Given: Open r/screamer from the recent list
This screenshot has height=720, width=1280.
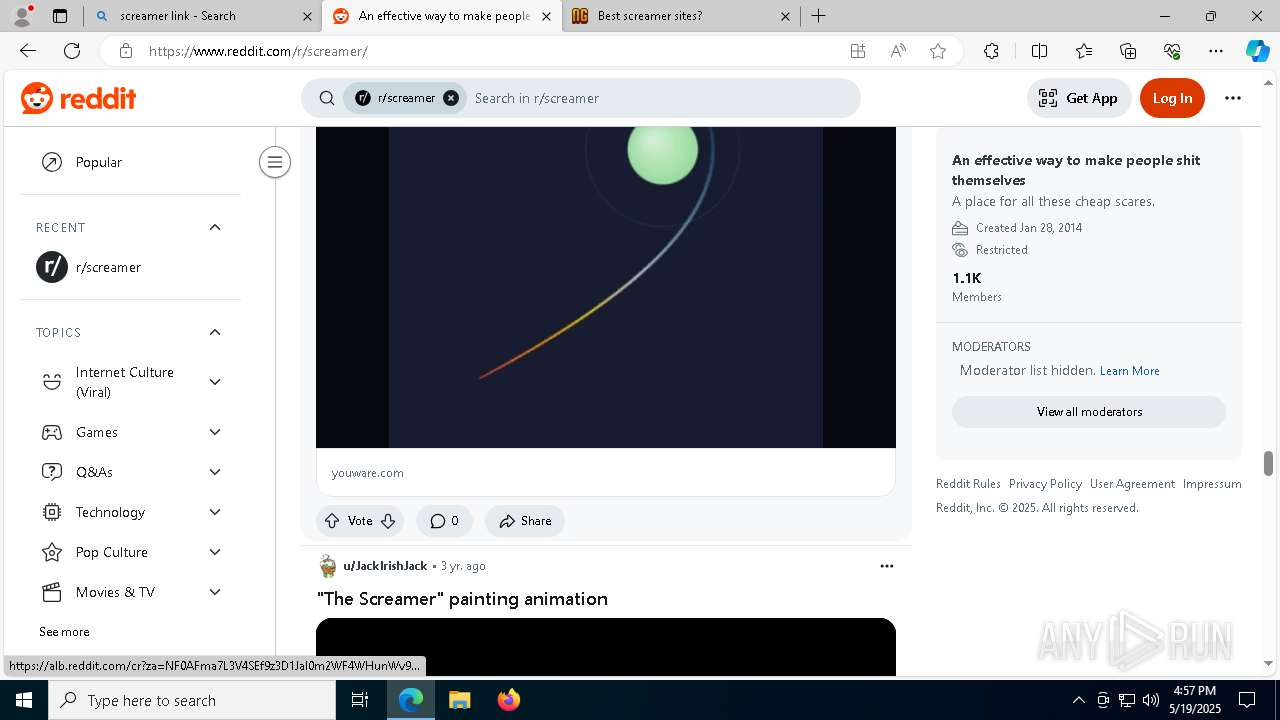Looking at the screenshot, I should point(130,267).
